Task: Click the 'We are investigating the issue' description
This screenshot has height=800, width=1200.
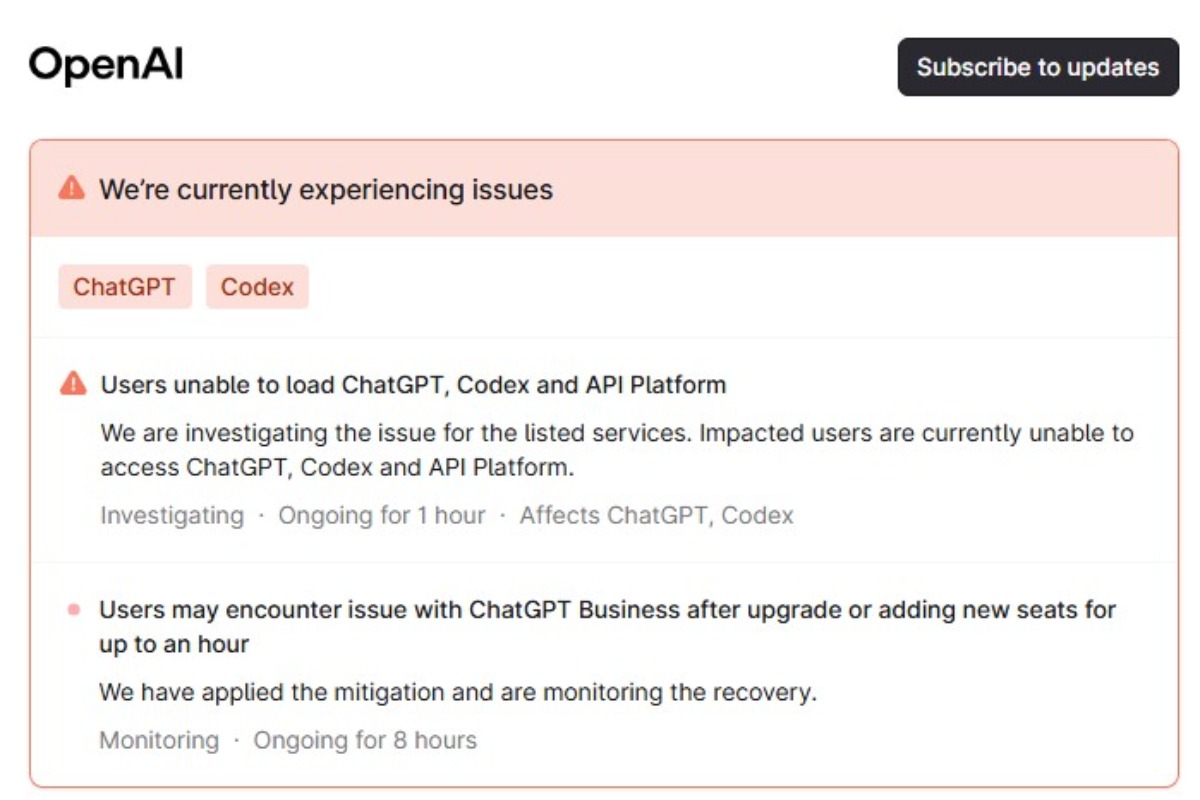Action: [x=616, y=434]
